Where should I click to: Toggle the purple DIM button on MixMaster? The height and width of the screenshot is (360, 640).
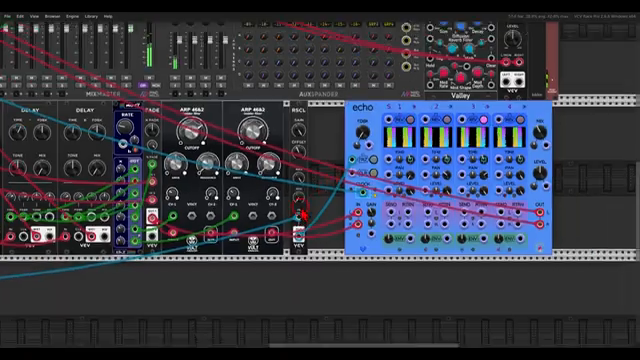[143, 85]
